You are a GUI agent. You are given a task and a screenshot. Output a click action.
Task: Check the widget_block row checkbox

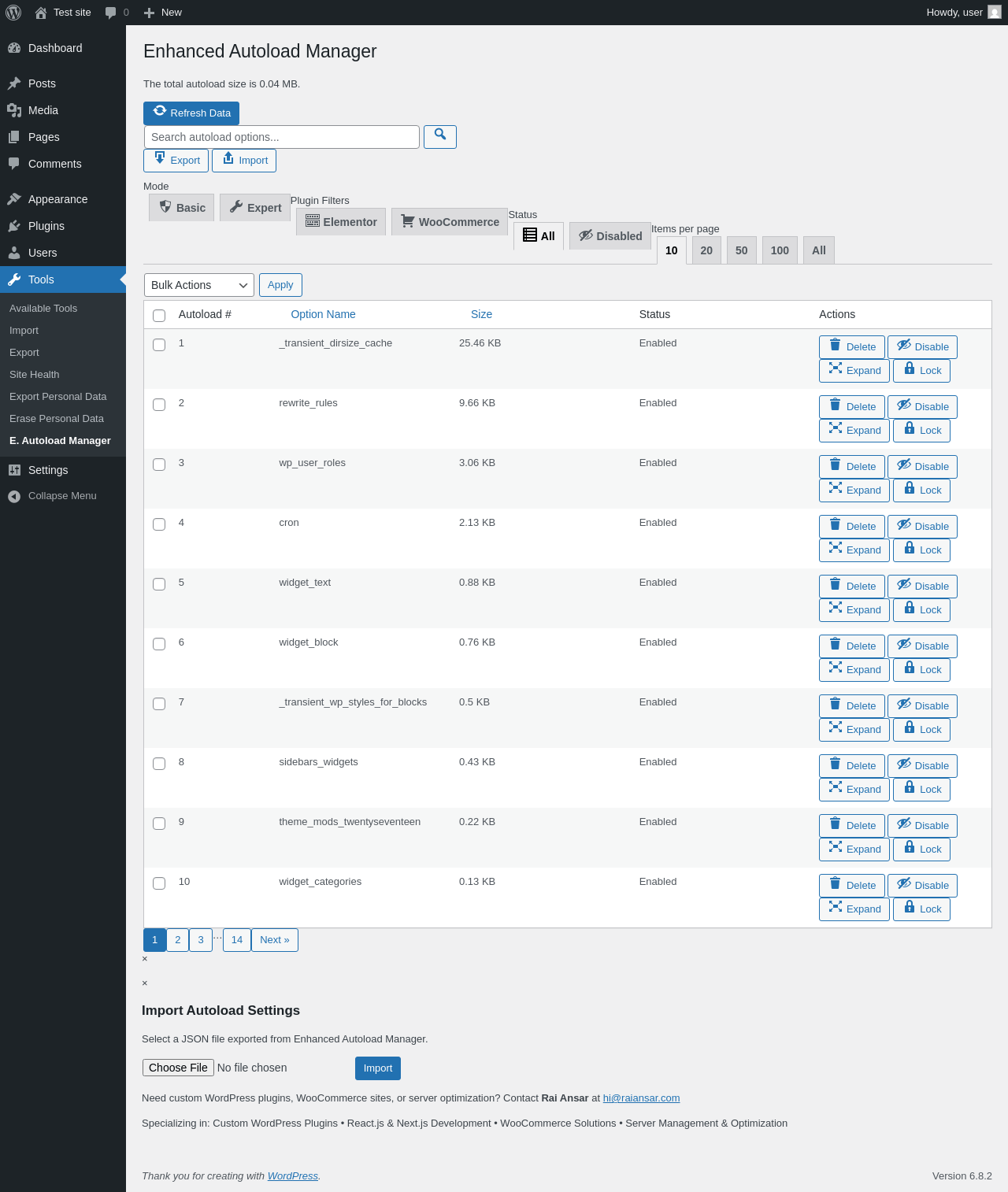(x=159, y=644)
